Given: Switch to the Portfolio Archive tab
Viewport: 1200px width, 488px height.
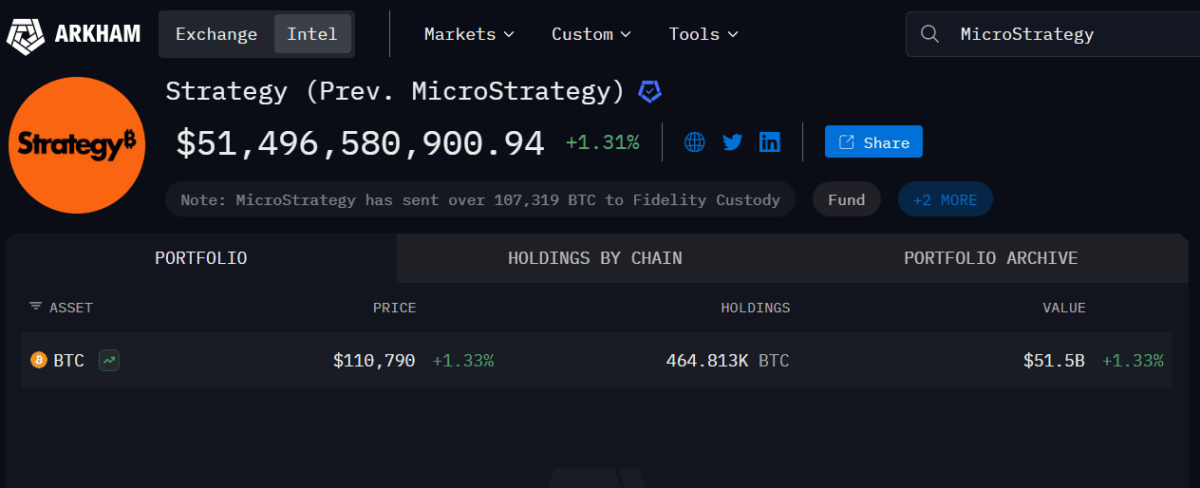Looking at the screenshot, I should pyautogui.click(x=990, y=258).
